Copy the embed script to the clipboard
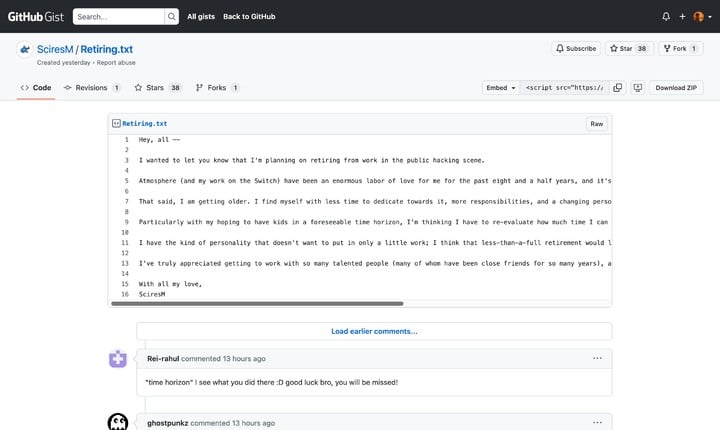Image resolution: width=720 pixels, height=430 pixels. [617, 88]
